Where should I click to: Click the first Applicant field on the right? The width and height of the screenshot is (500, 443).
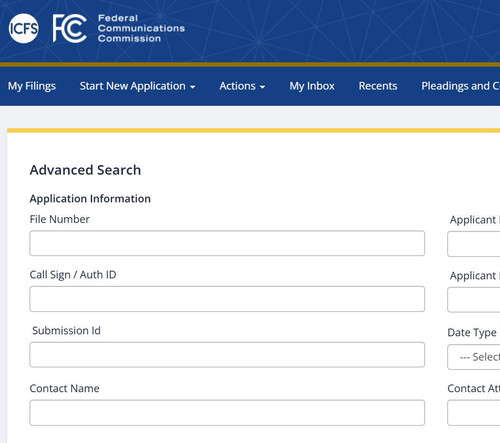(x=474, y=244)
